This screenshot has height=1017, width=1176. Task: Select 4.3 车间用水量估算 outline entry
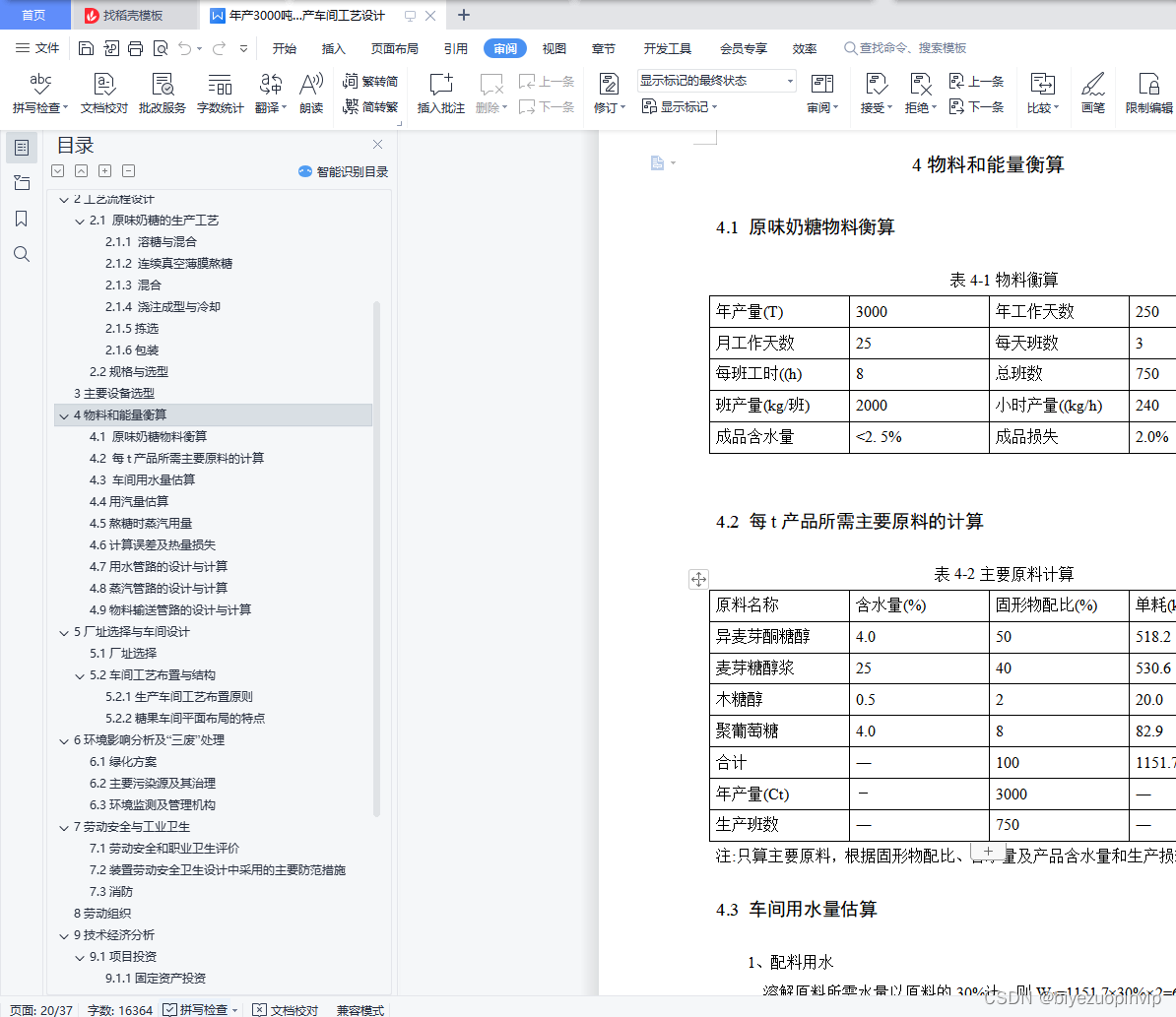(143, 479)
